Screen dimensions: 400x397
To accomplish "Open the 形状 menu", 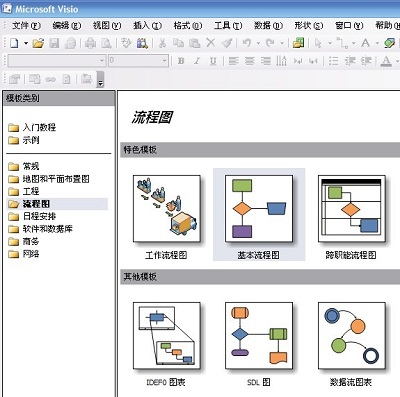I will (308, 26).
